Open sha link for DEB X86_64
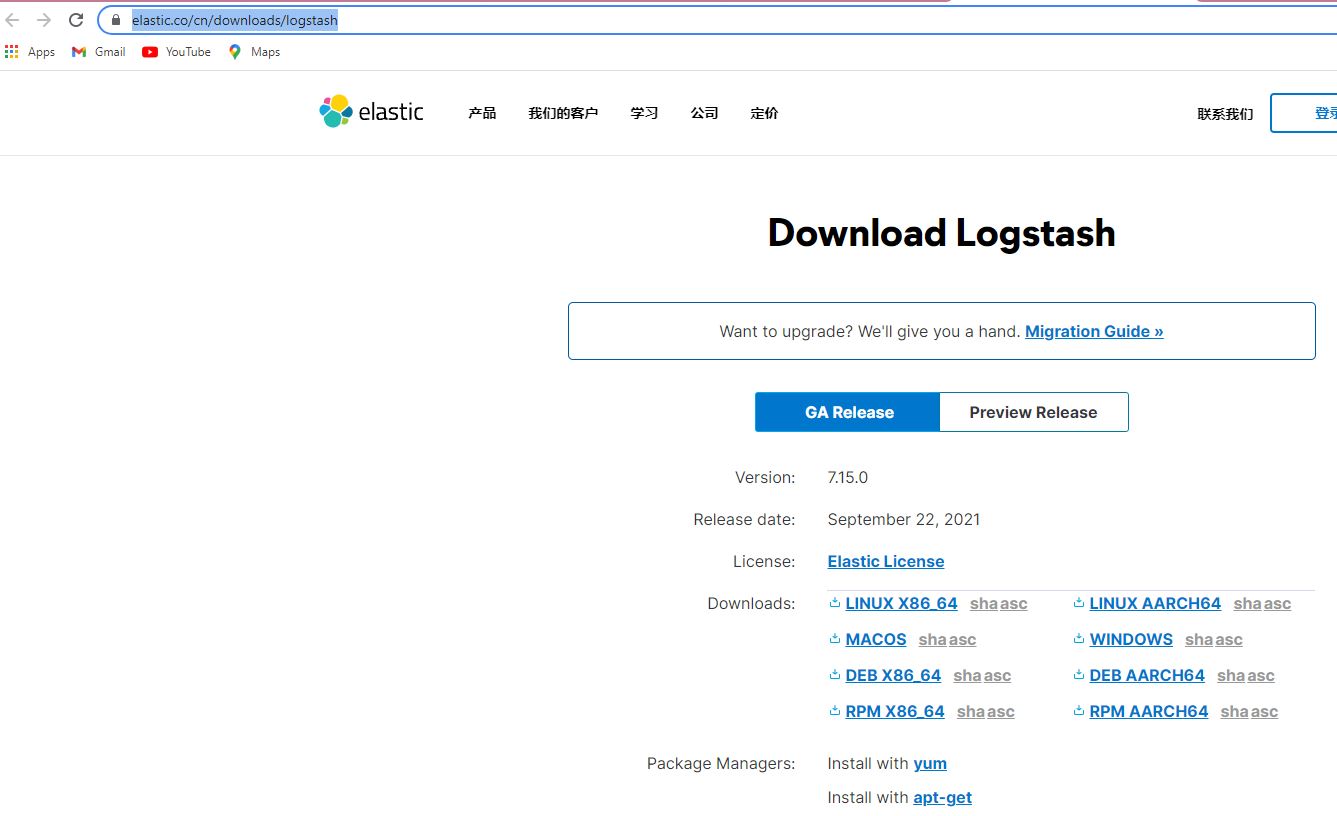Image resolution: width=1337 pixels, height=816 pixels. point(967,675)
